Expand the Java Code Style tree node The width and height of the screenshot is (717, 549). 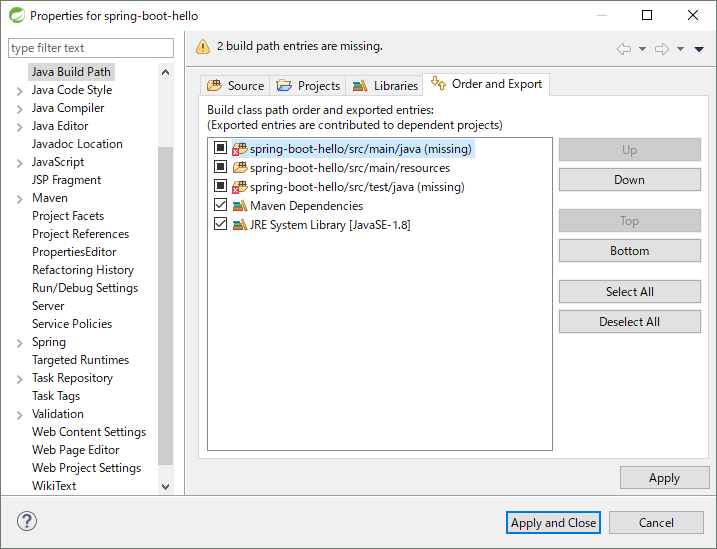(20, 91)
